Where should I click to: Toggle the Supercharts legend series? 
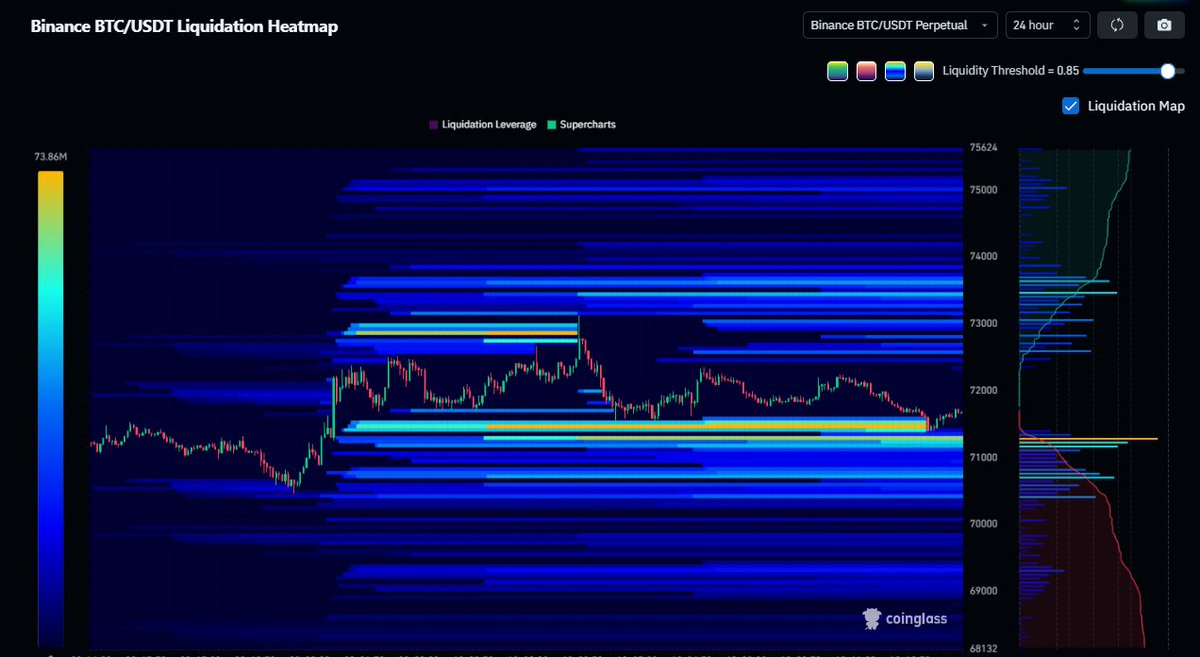(582, 125)
